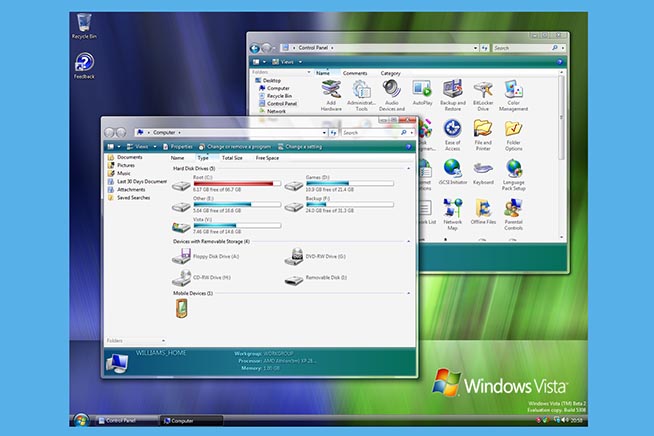
Task: Click the Games (D:) usage bar
Action: click(350, 184)
